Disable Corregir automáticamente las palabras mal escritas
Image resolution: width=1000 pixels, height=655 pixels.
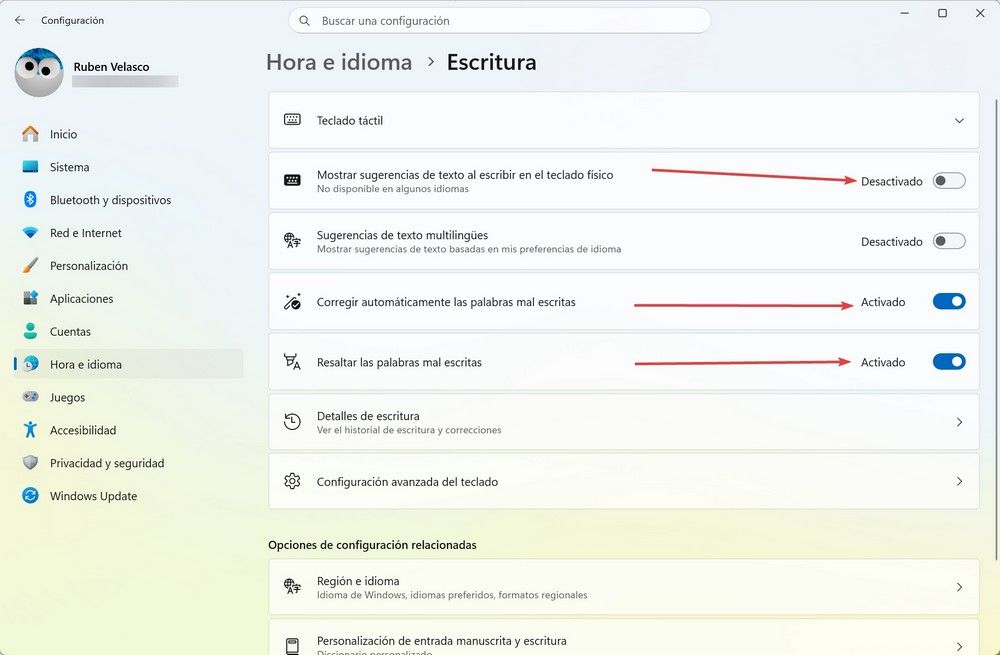click(948, 301)
